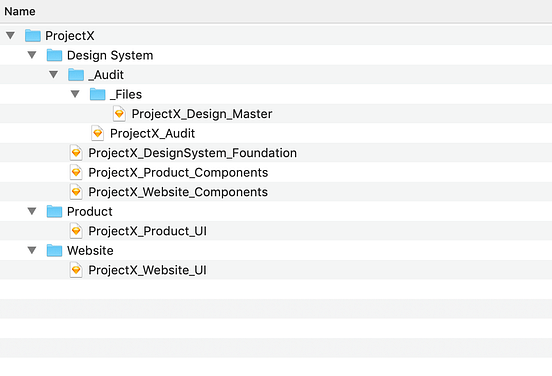
Task: Select the Design System folder name
Action: pos(110,55)
